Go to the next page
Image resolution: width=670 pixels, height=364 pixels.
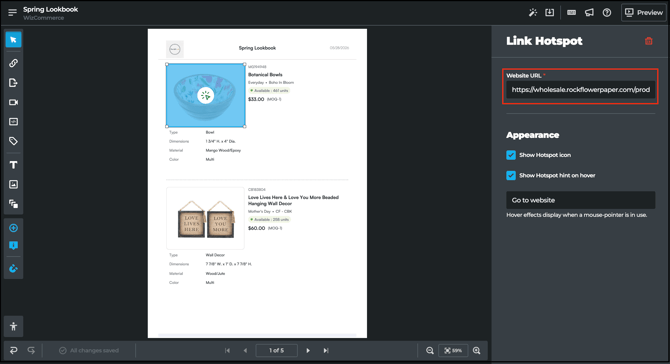coord(308,350)
